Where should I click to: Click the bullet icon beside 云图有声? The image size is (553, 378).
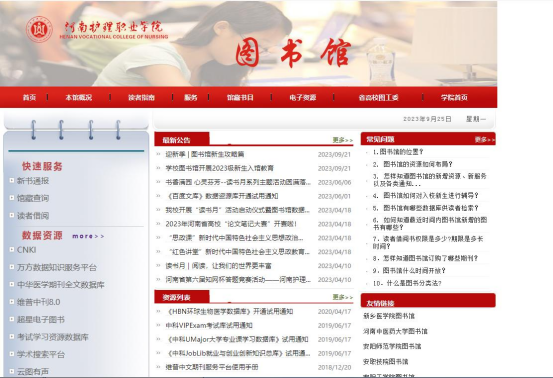pos(12,371)
